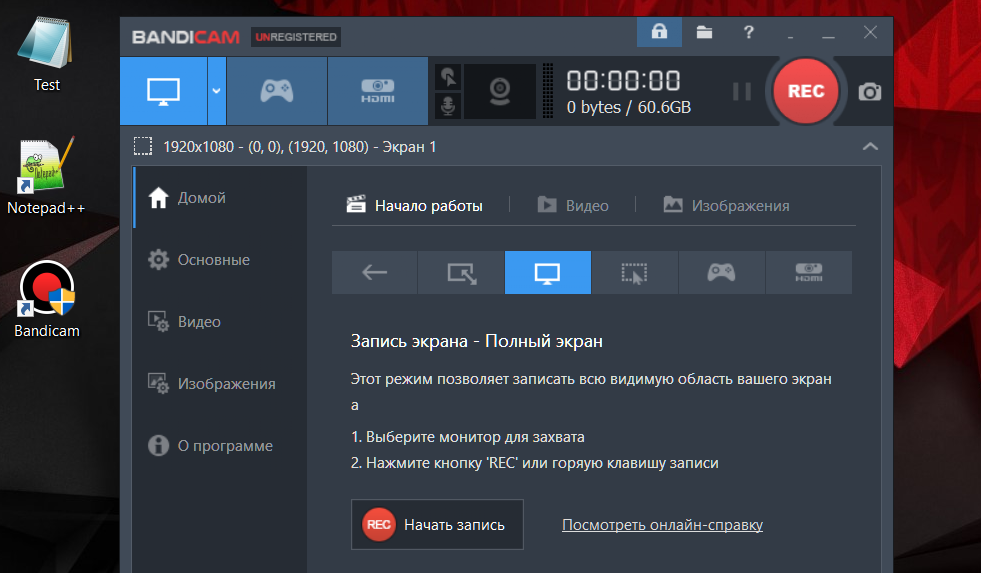Click the 0 bytes / 60.6GB storage text
This screenshot has height=573, width=981.
tap(629, 108)
